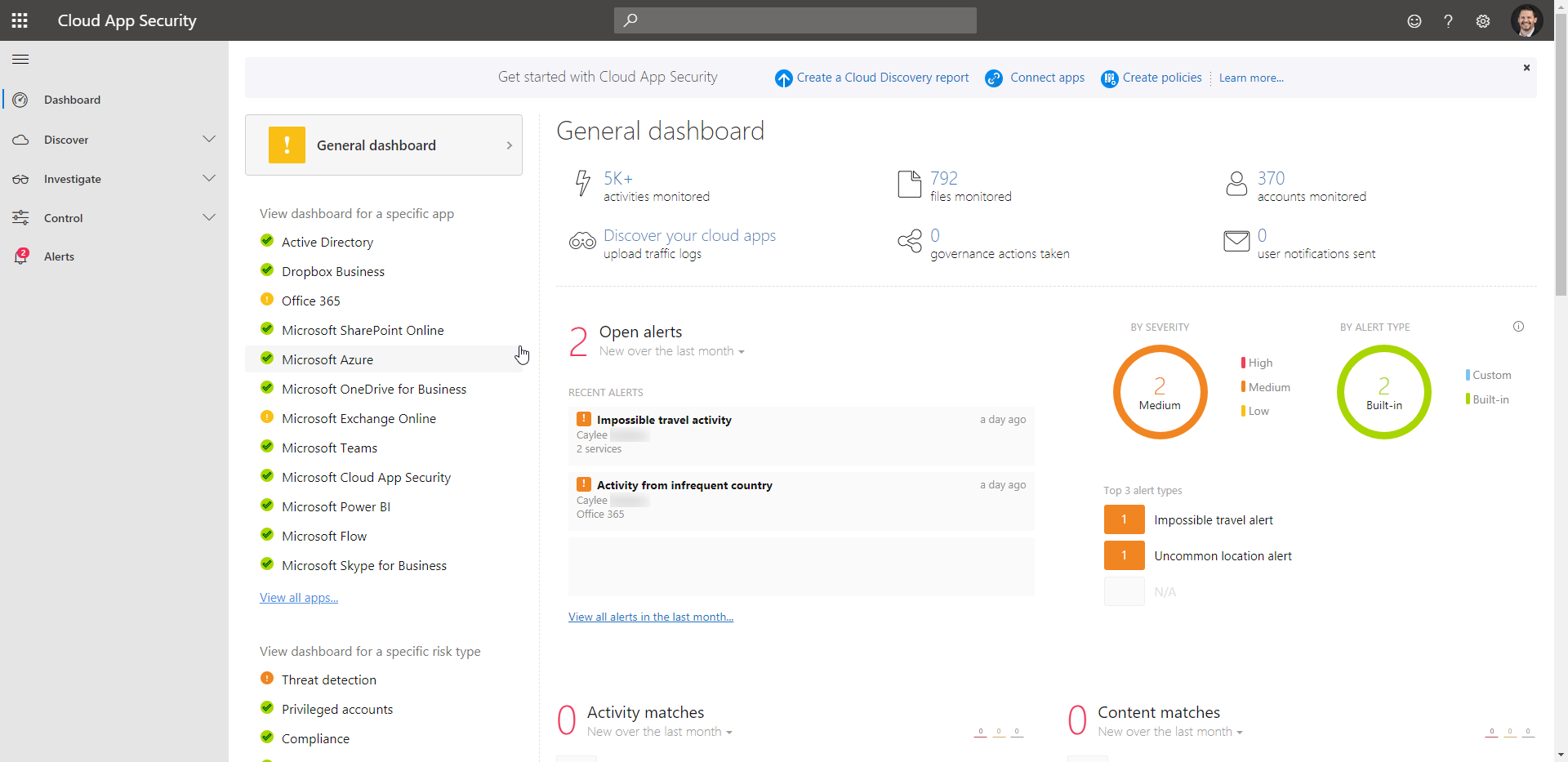The width and height of the screenshot is (1568, 762).
Task: Click the user notifications envelope icon
Action: click(x=1236, y=242)
